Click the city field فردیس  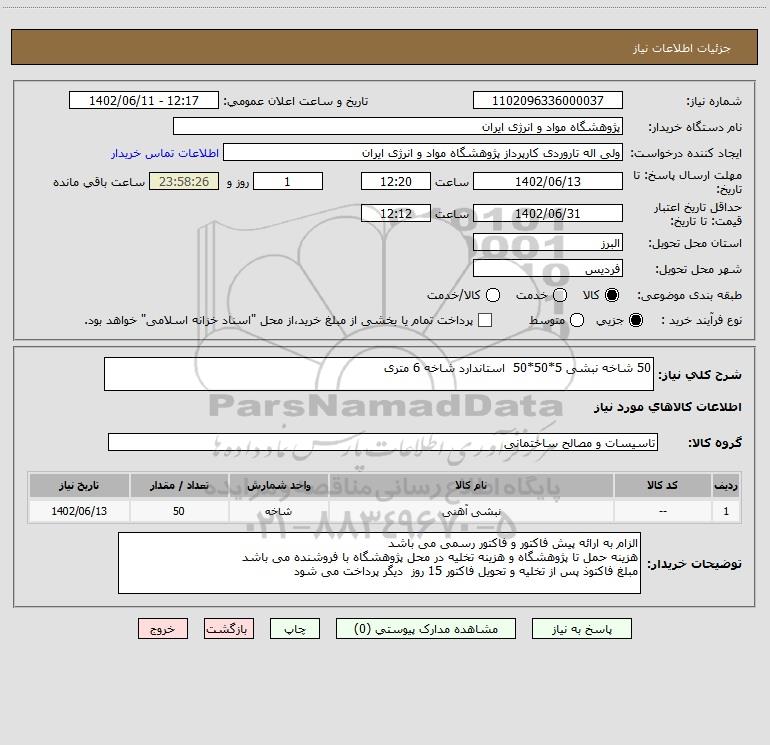point(548,268)
